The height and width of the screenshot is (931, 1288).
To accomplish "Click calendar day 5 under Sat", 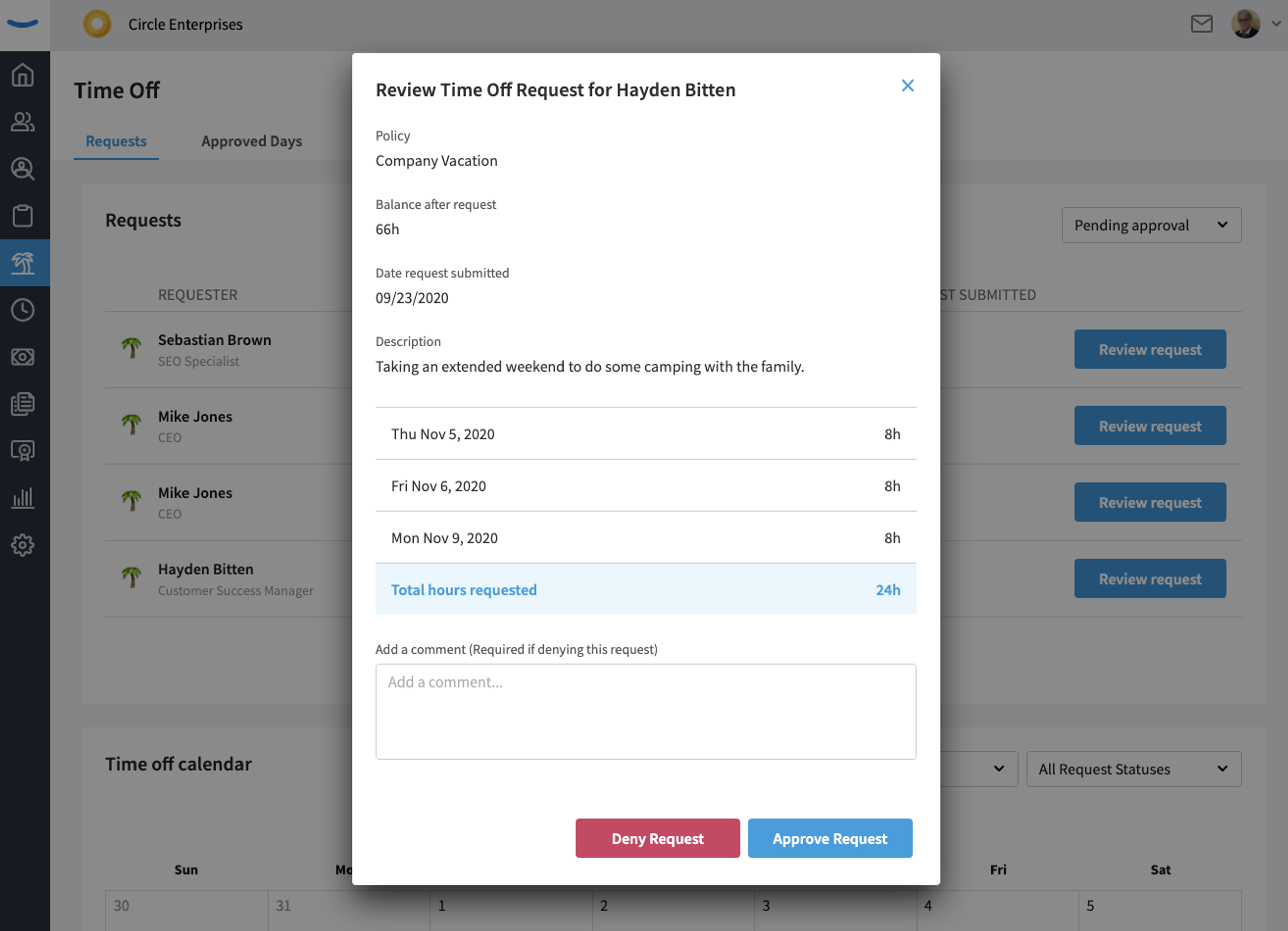I will 1160,911.
